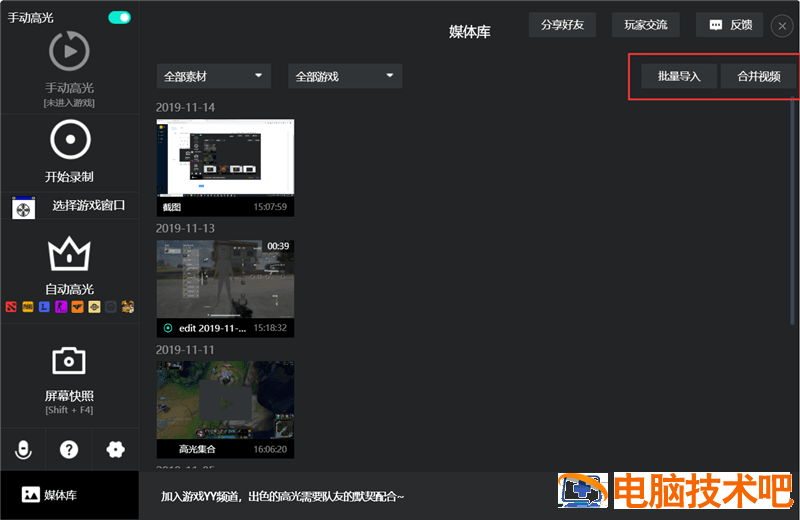Click the 自动高光 crown icon
Screen dimensions: 800x520
click(x=69, y=254)
